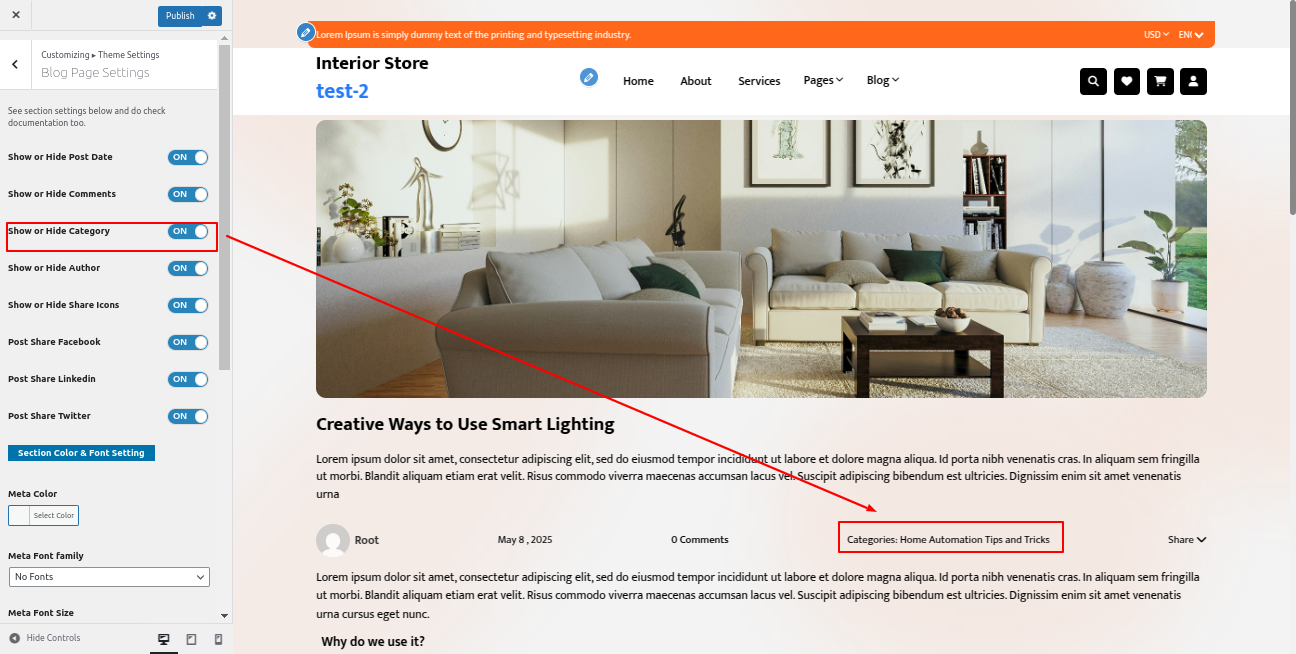The height and width of the screenshot is (654, 1296).
Task: Open the wishlist heart icon
Action: click(x=1127, y=82)
